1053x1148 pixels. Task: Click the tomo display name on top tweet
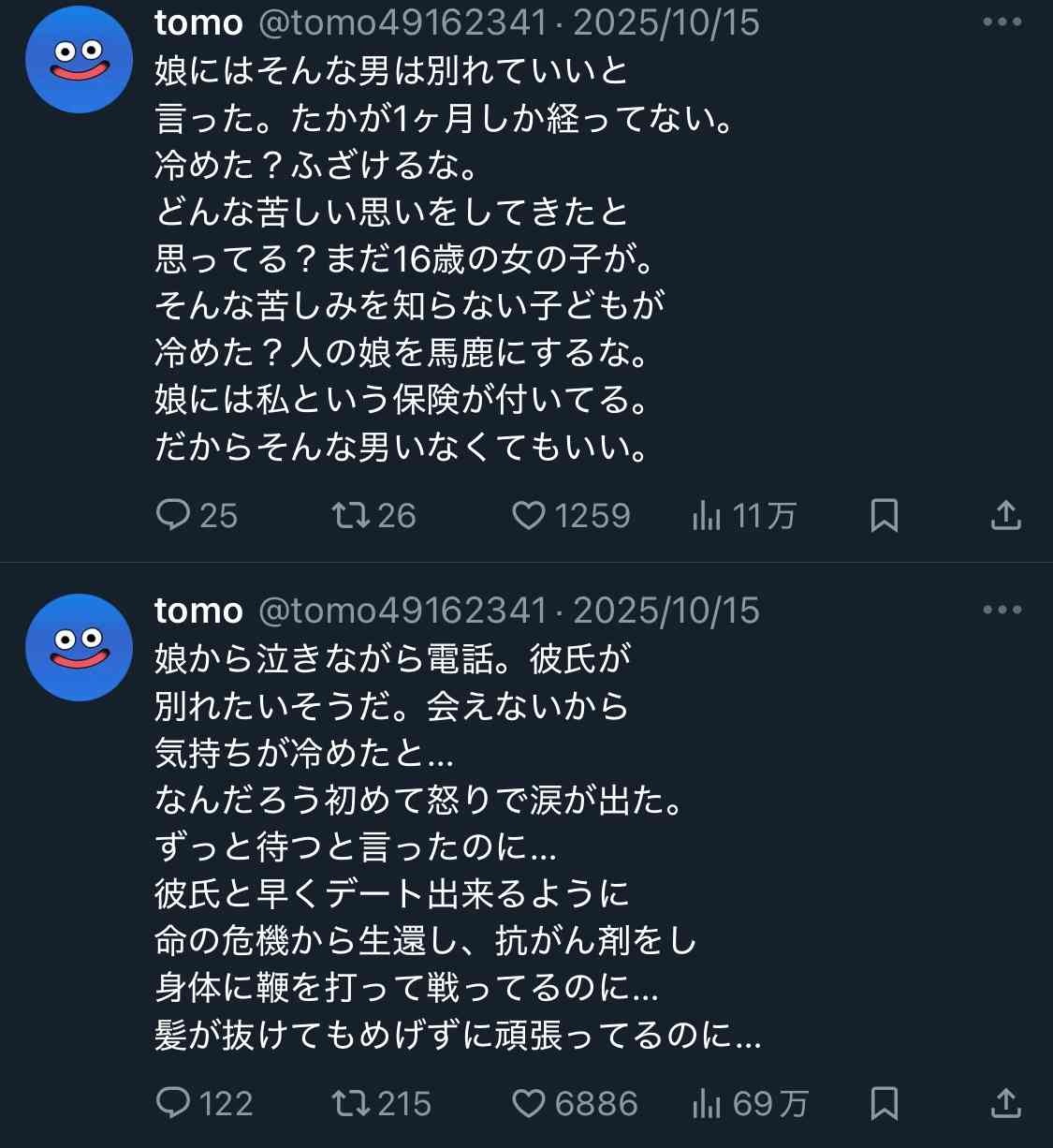(x=198, y=22)
